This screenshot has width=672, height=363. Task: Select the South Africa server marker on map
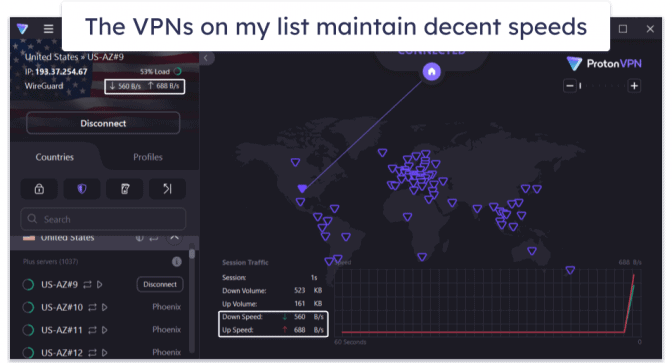pos(422,257)
